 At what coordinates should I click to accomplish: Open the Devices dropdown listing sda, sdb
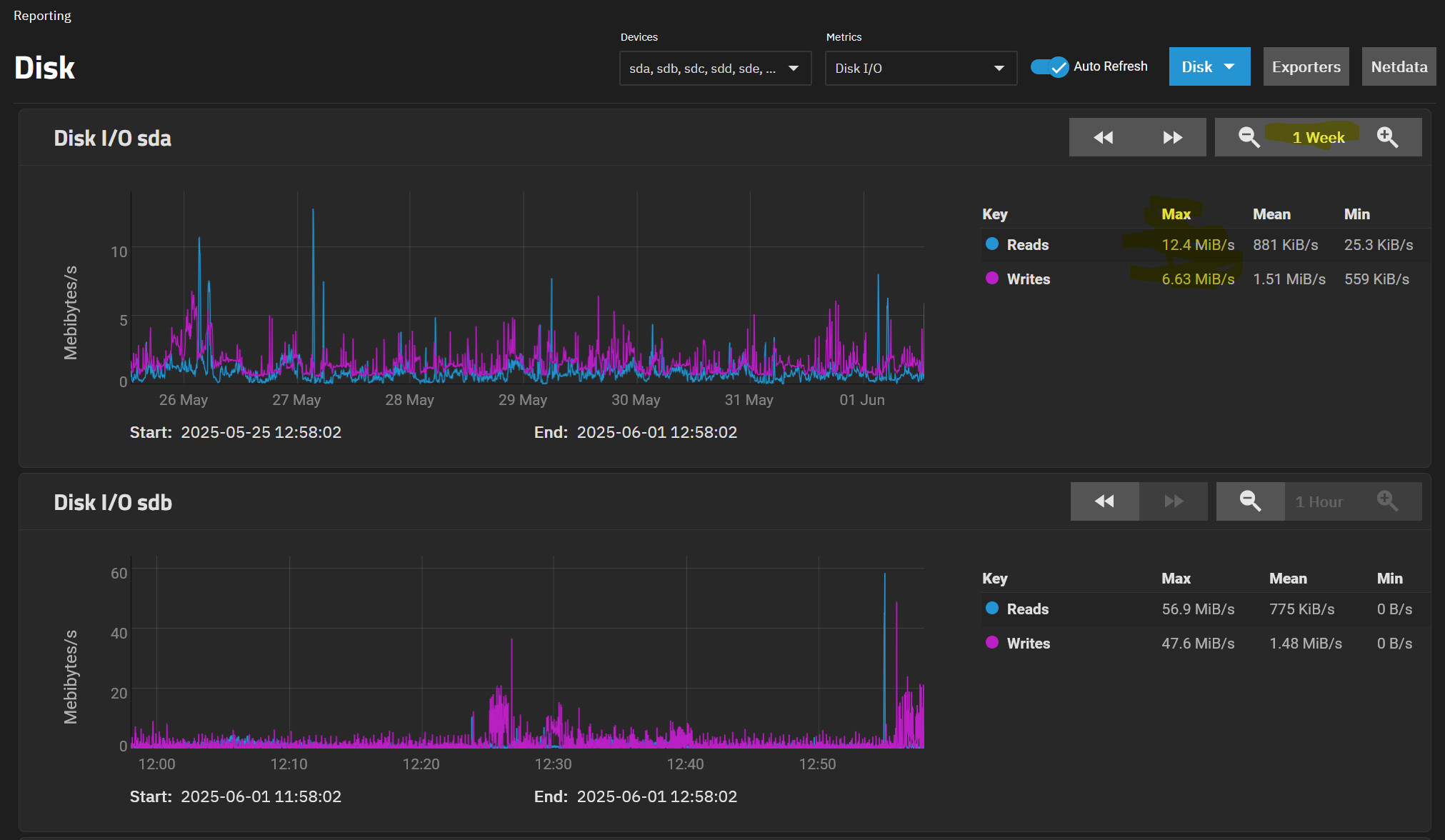pyautogui.click(x=715, y=69)
